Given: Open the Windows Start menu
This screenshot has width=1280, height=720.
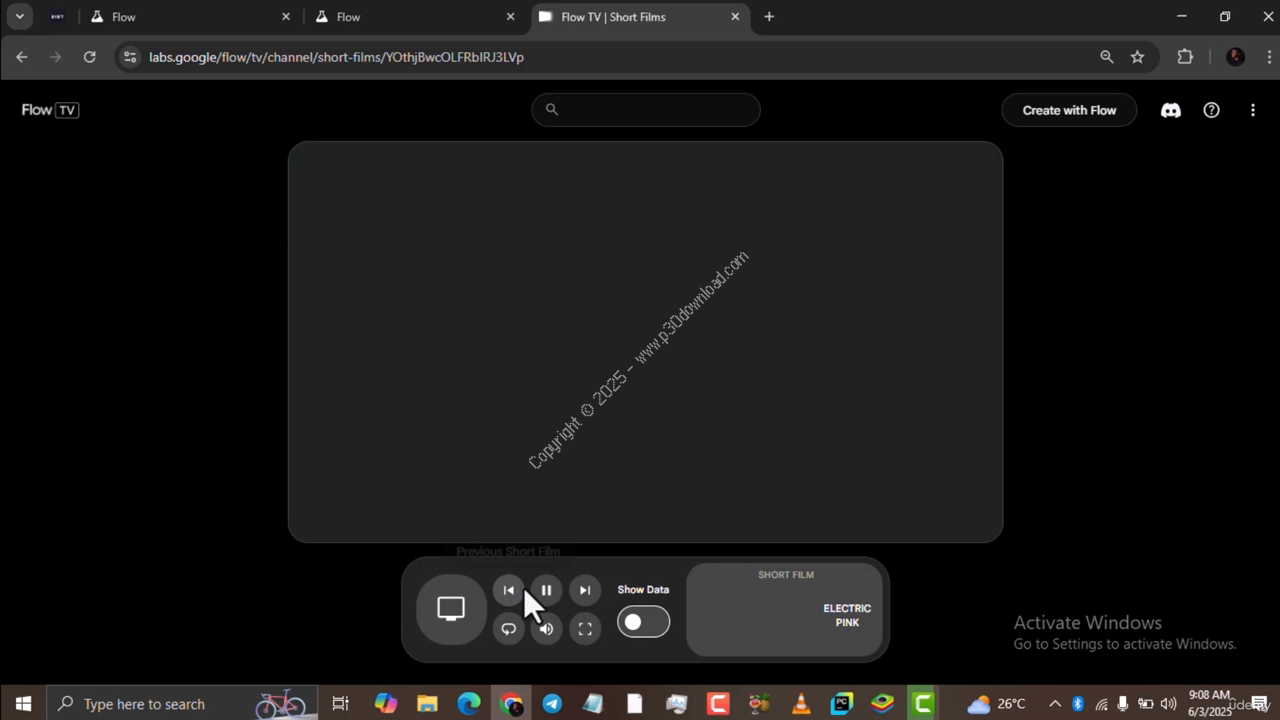Looking at the screenshot, I should (23, 704).
